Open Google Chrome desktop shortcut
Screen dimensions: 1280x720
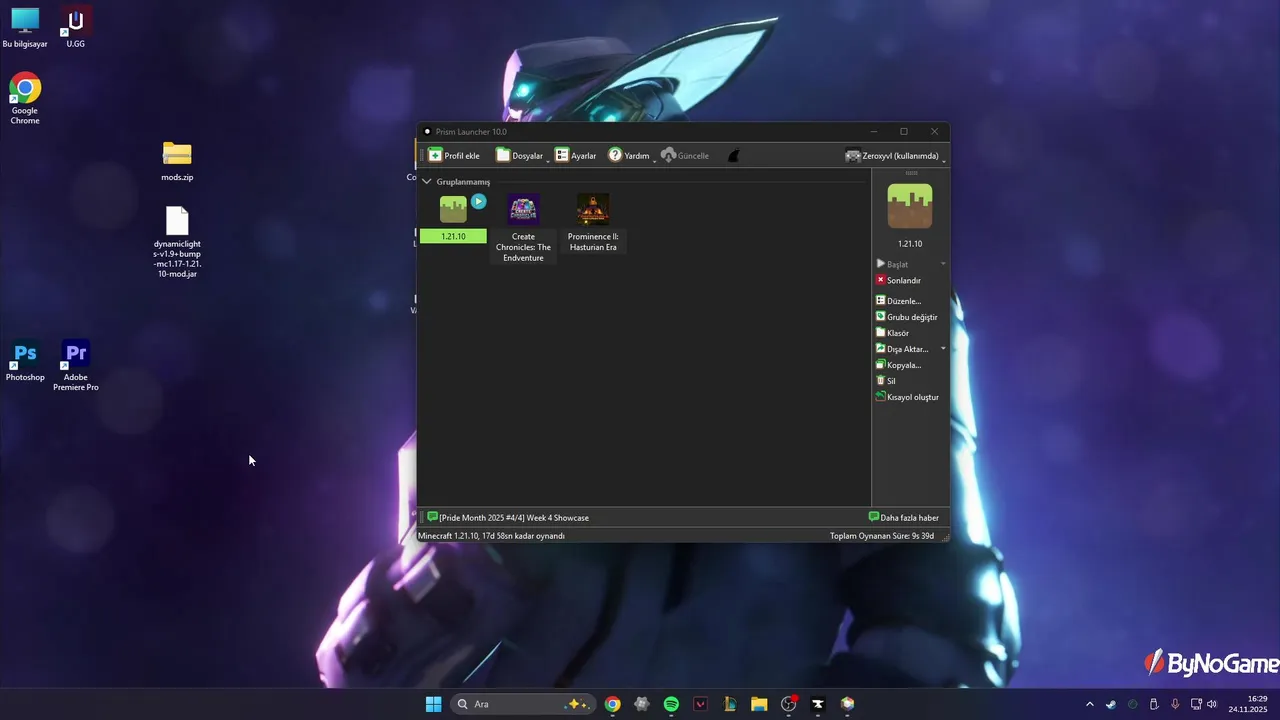pyautogui.click(x=25, y=98)
